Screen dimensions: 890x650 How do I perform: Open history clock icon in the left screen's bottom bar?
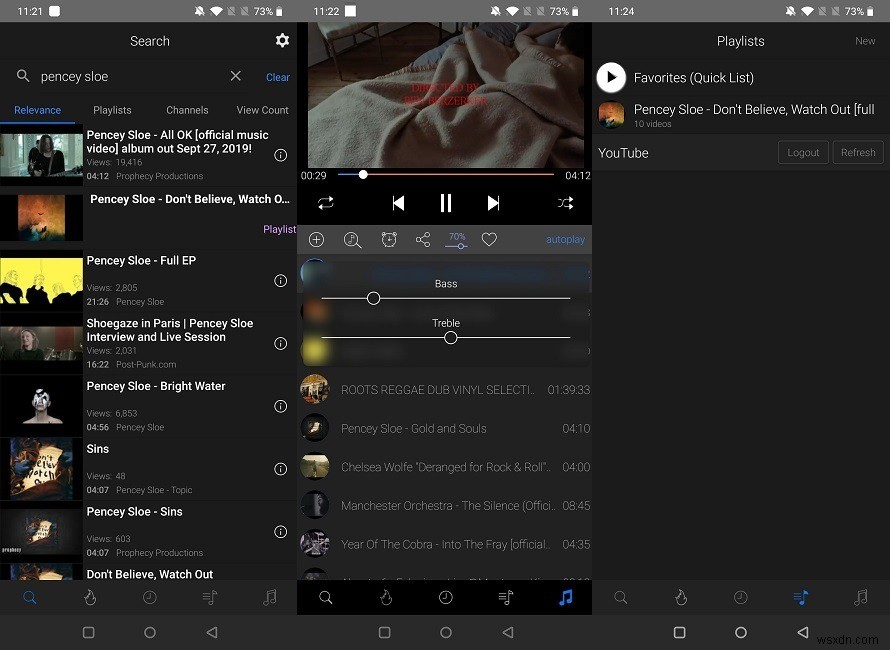pos(150,597)
